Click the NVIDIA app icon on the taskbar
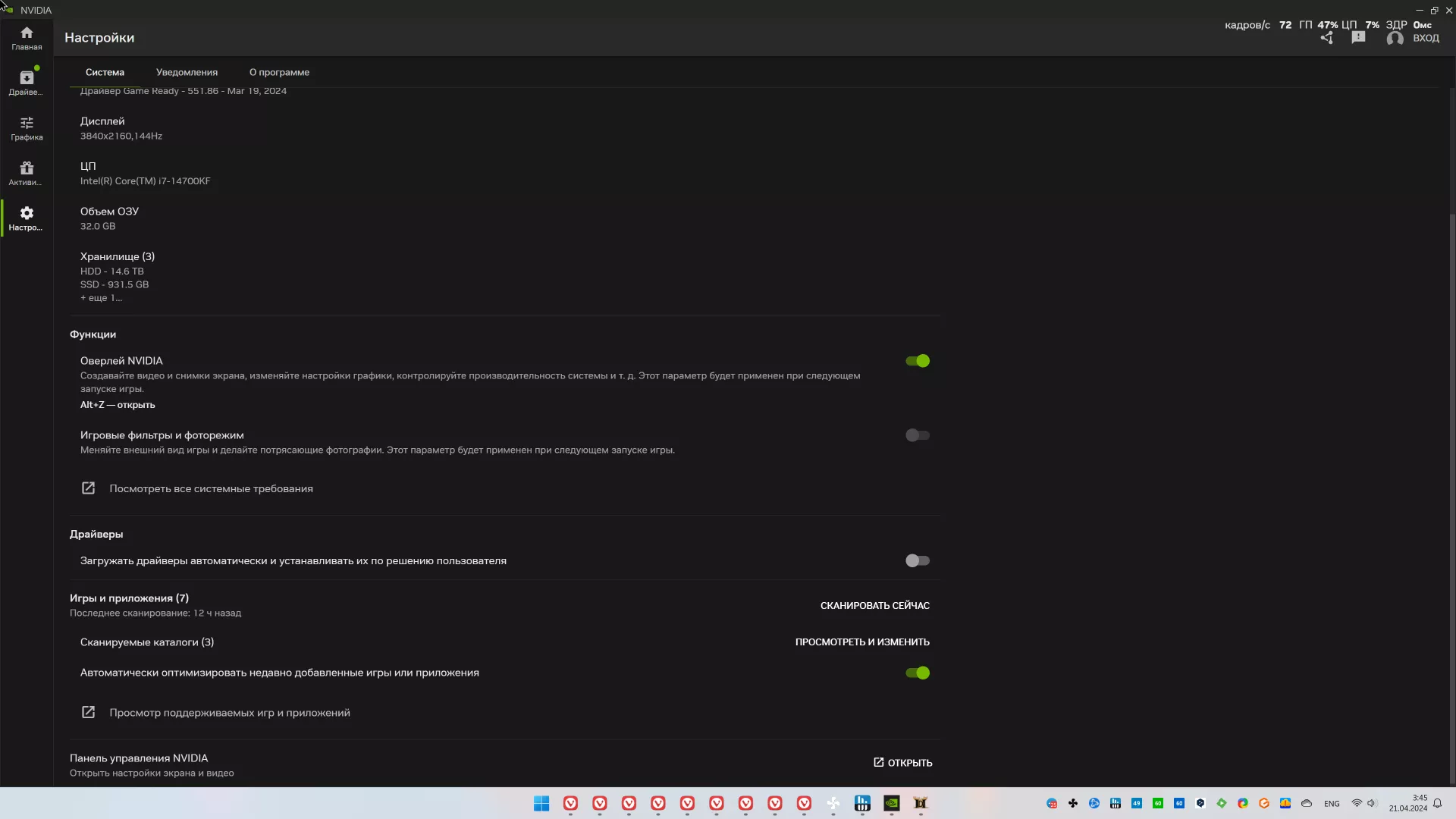Screen dimensions: 1456x819 click(x=892, y=803)
